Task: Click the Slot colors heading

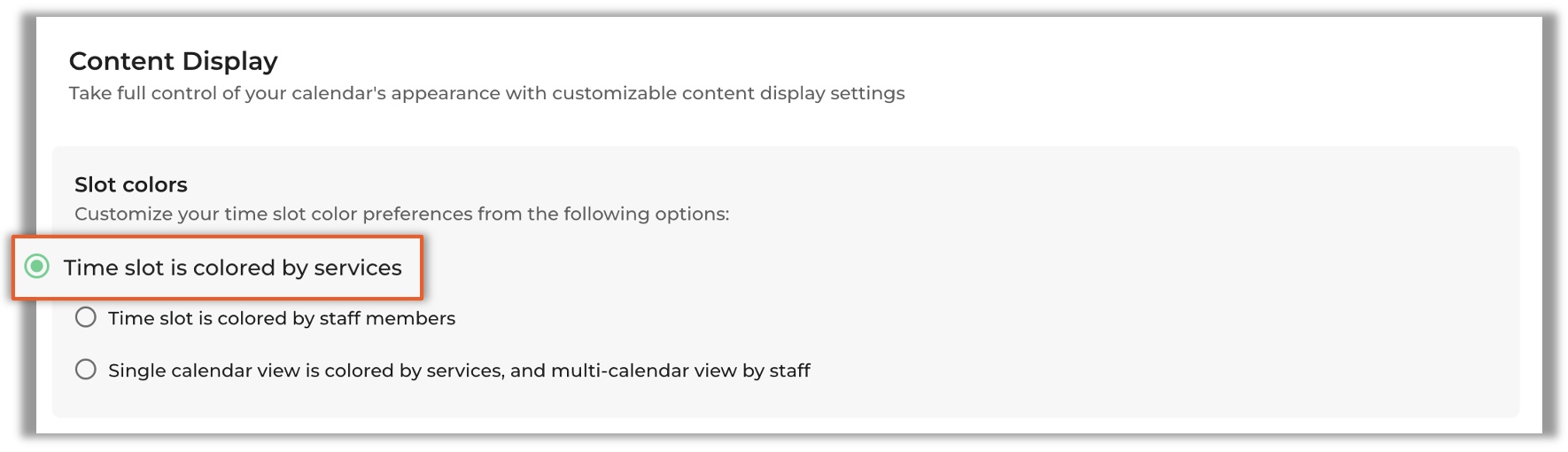Action: coord(131,184)
